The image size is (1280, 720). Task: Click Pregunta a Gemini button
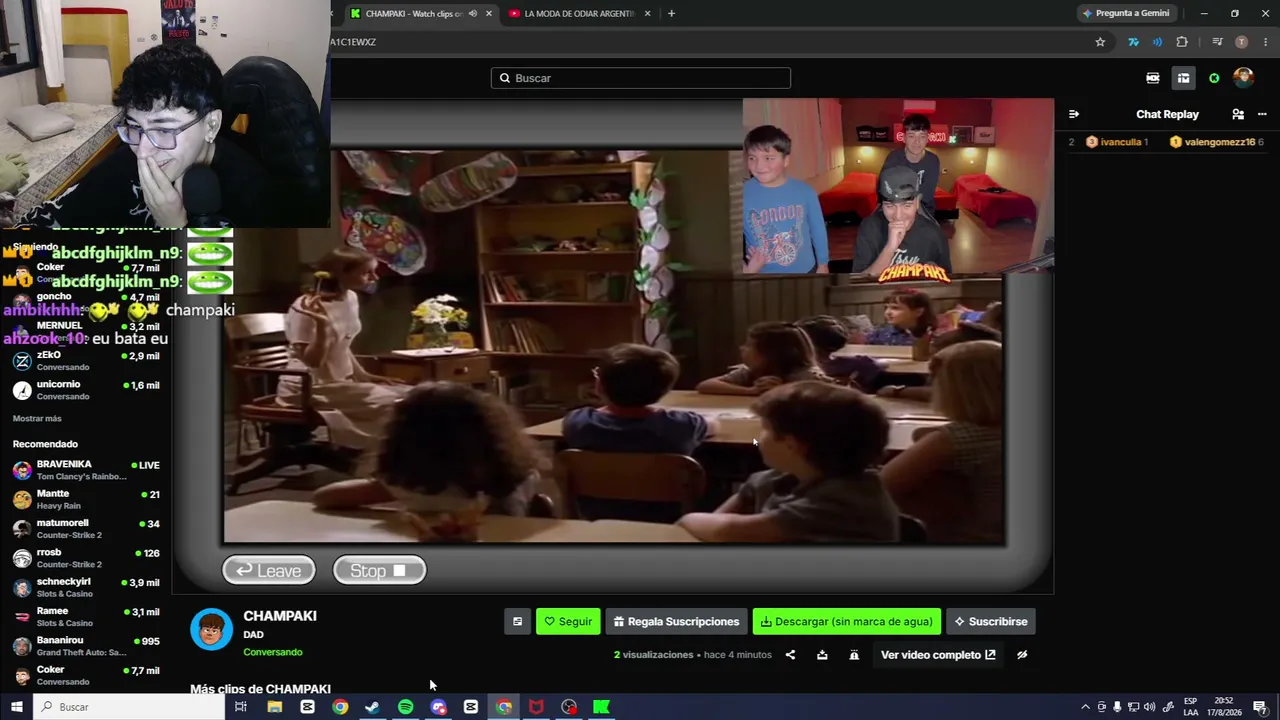pyautogui.click(x=1125, y=13)
